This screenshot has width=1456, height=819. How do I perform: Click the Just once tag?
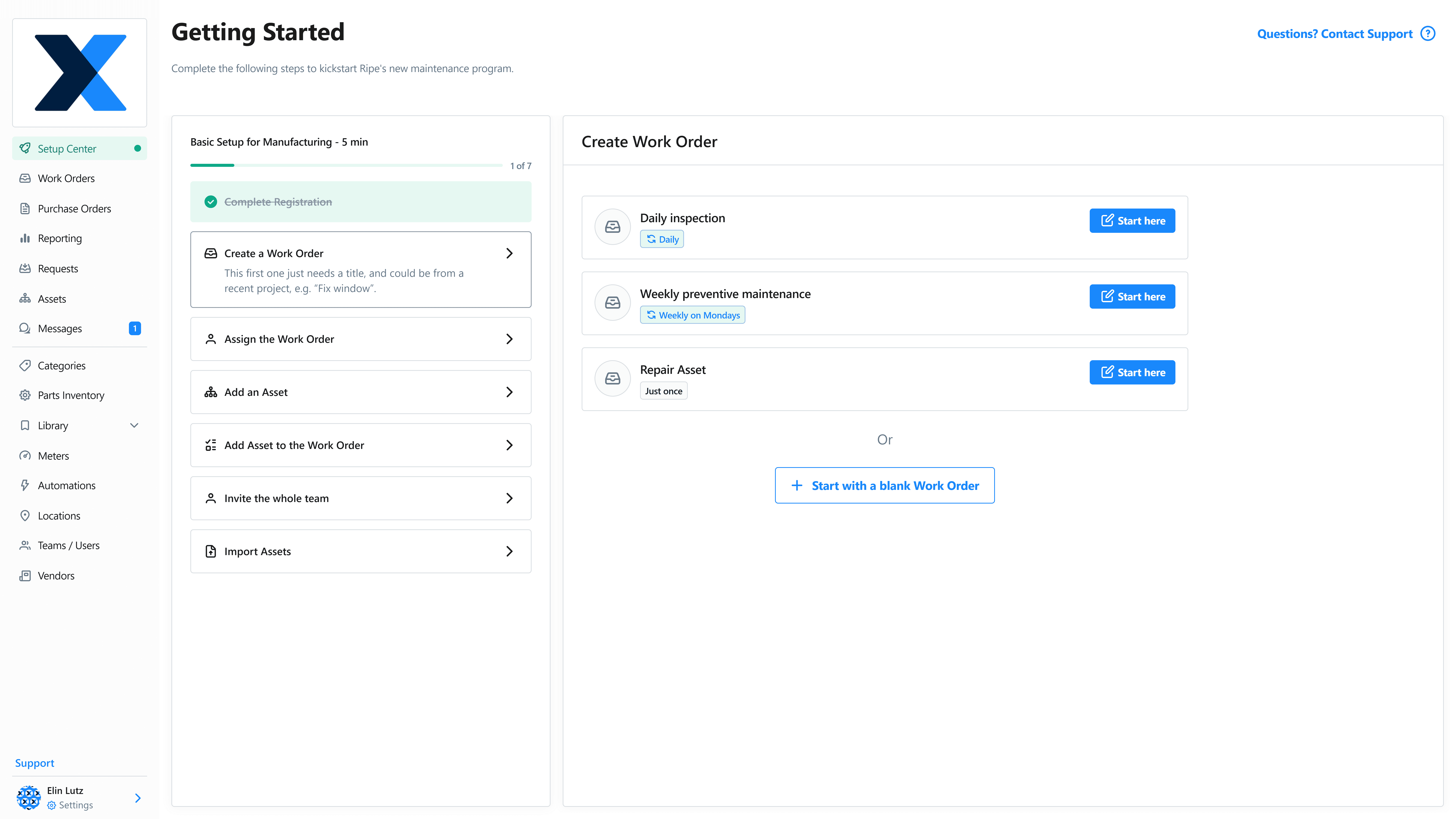point(664,391)
